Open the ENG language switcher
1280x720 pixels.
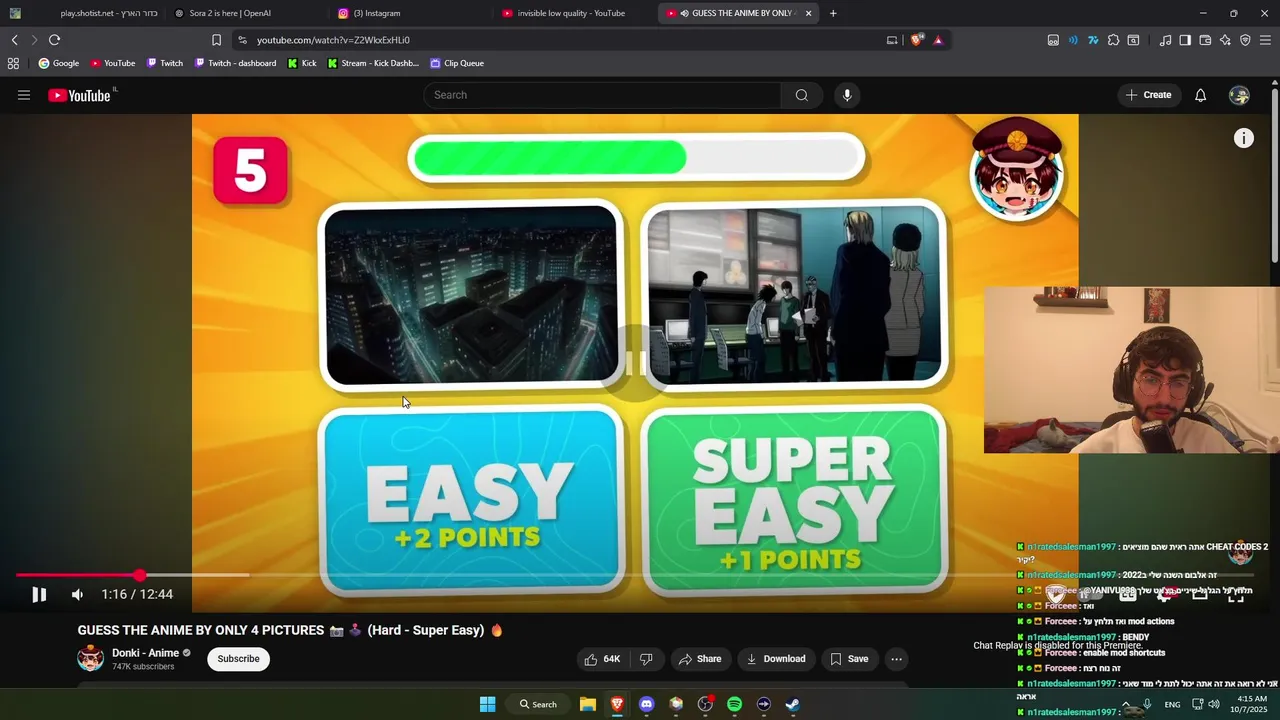[x=1172, y=704]
